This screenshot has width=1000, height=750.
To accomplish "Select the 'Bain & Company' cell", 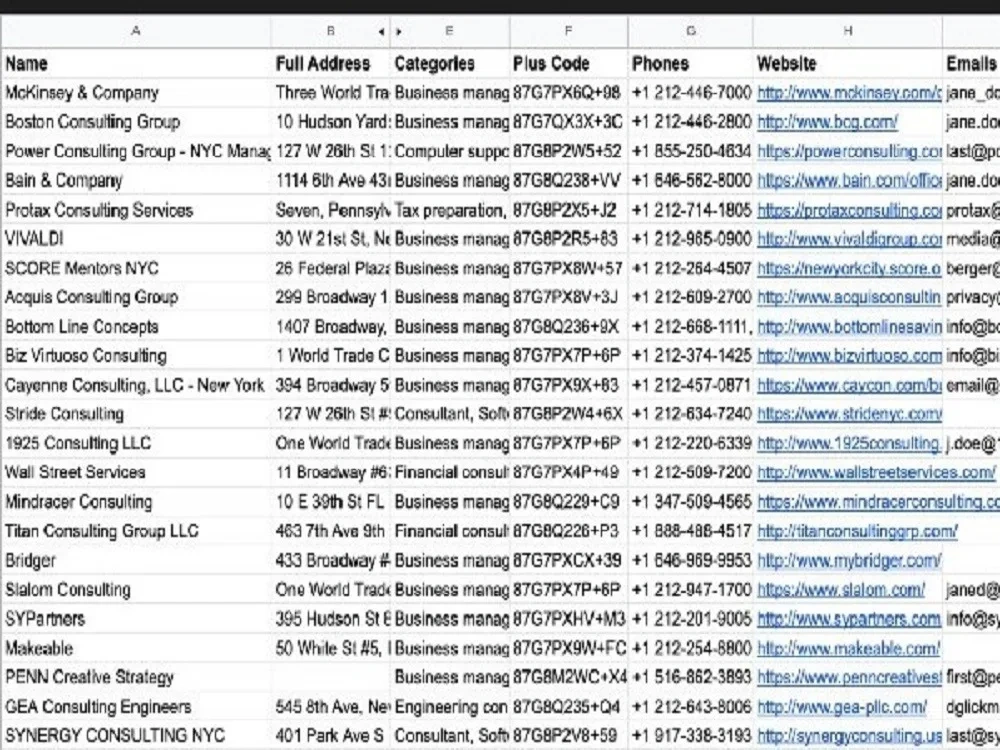I will [x=136, y=180].
